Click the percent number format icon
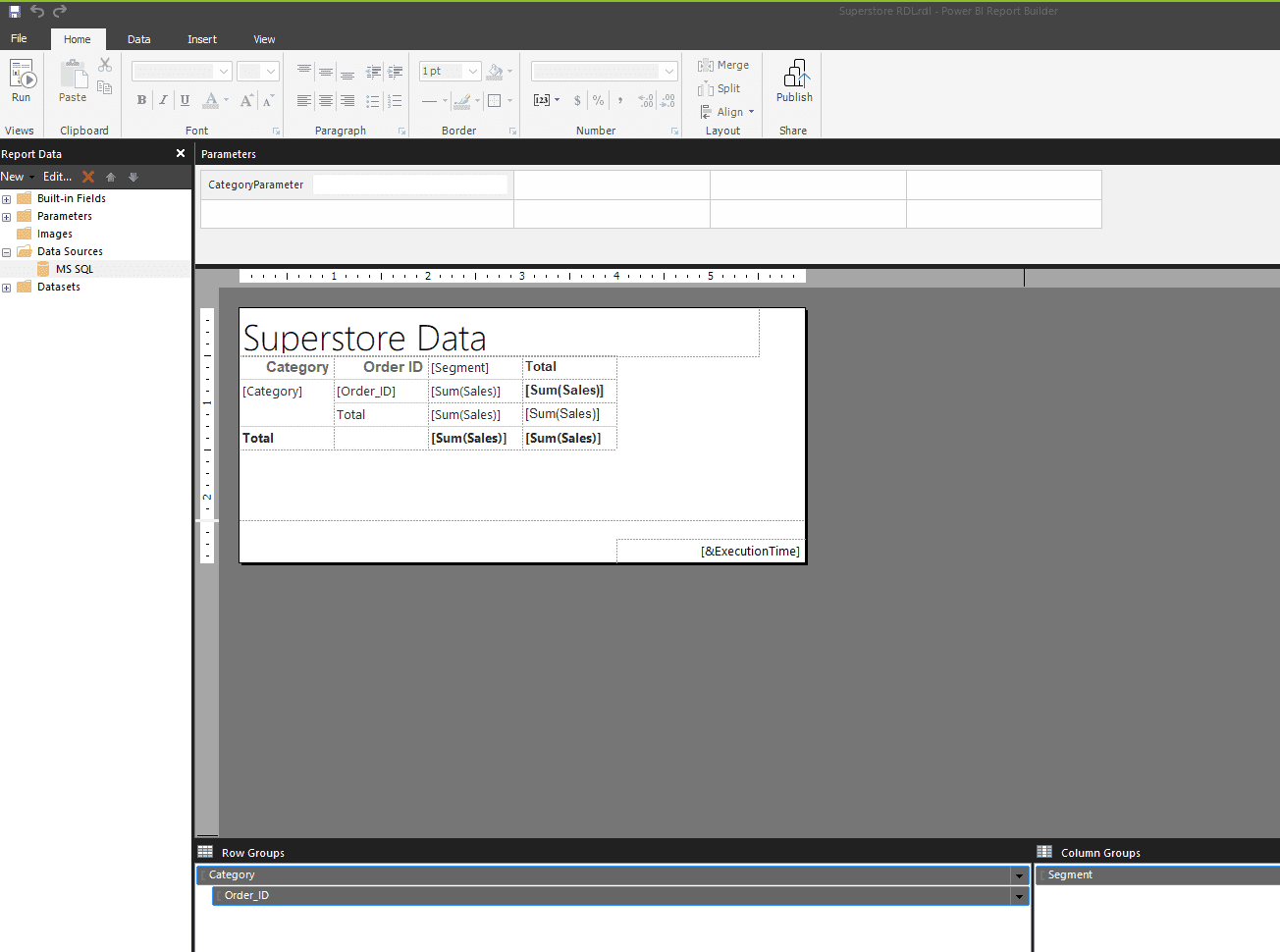 tap(598, 99)
